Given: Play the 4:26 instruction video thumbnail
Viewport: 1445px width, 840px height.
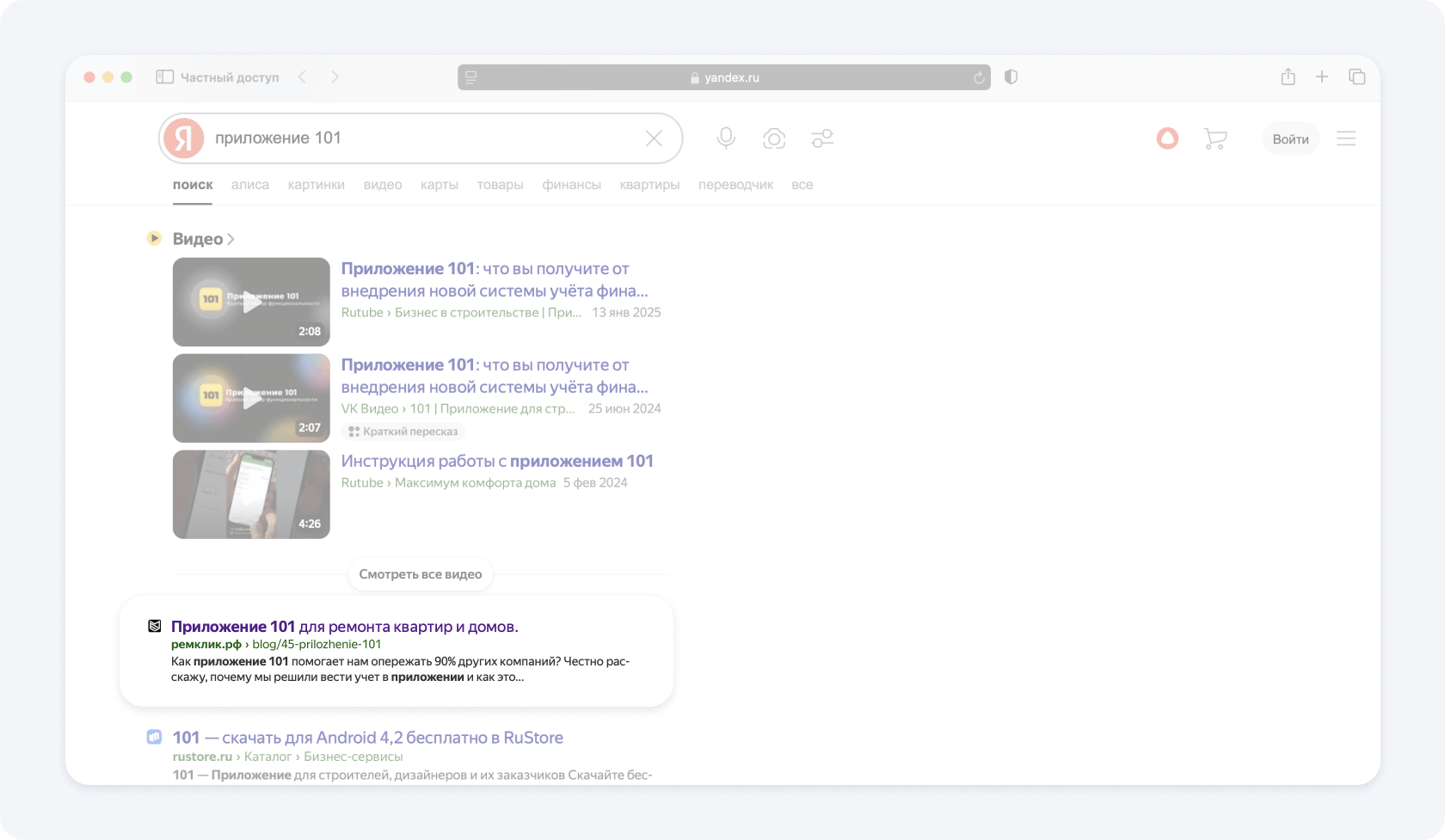Looking at the screenshot, I should [251, 494].
